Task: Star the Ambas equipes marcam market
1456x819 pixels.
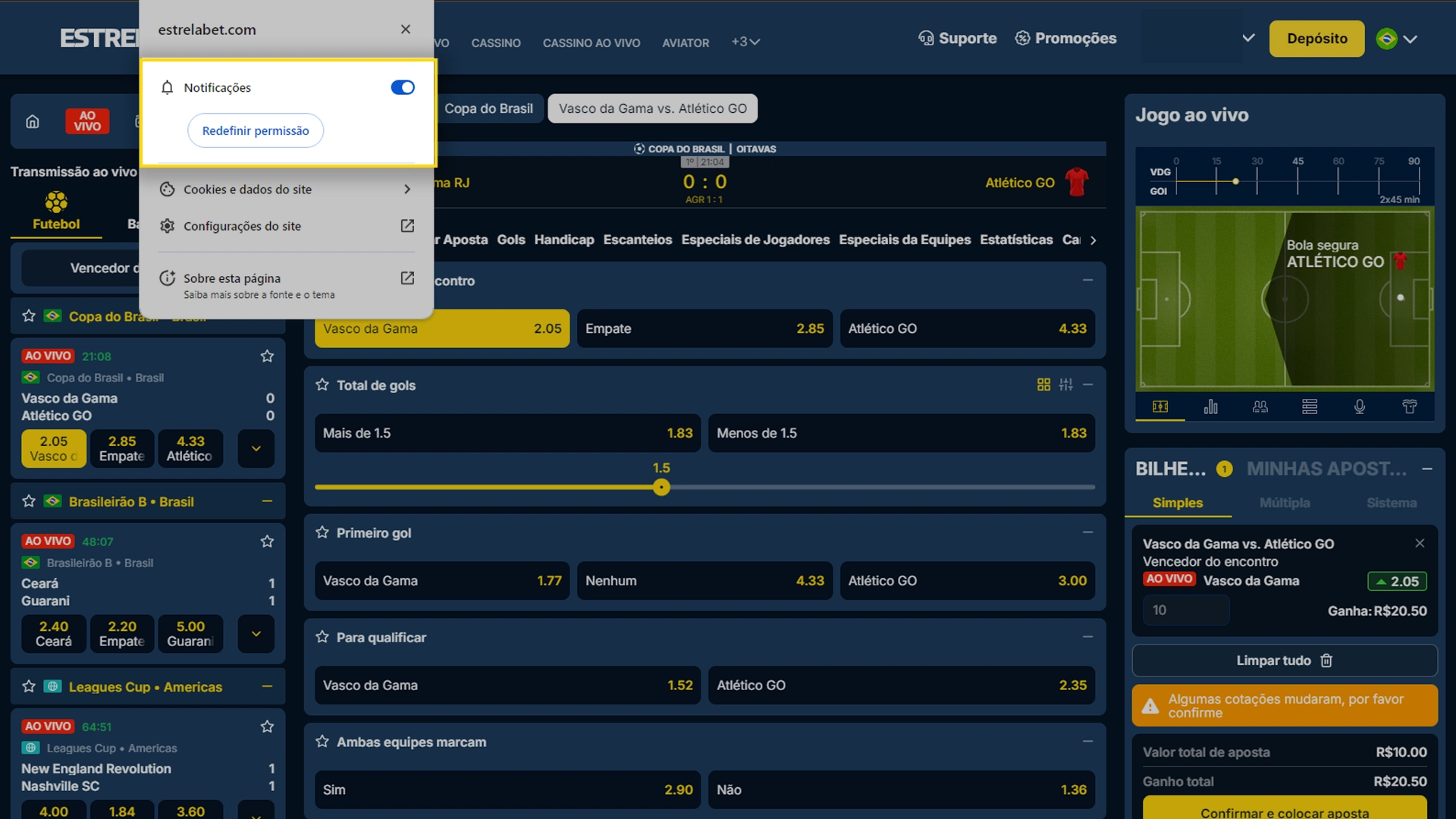Action: (x=322, y=742)
